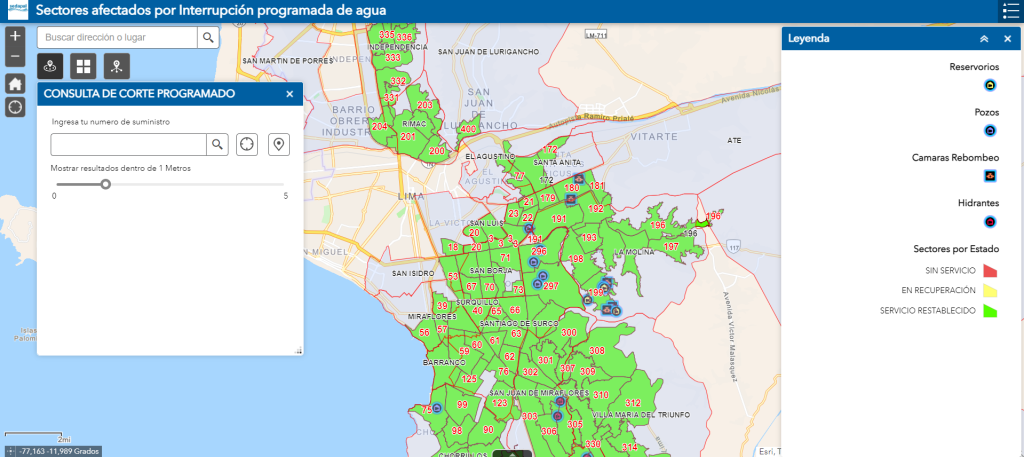This screenshot has height=457, width=1024.
Task: Collapse the Leyenda panel
Action: coord(984,38)
